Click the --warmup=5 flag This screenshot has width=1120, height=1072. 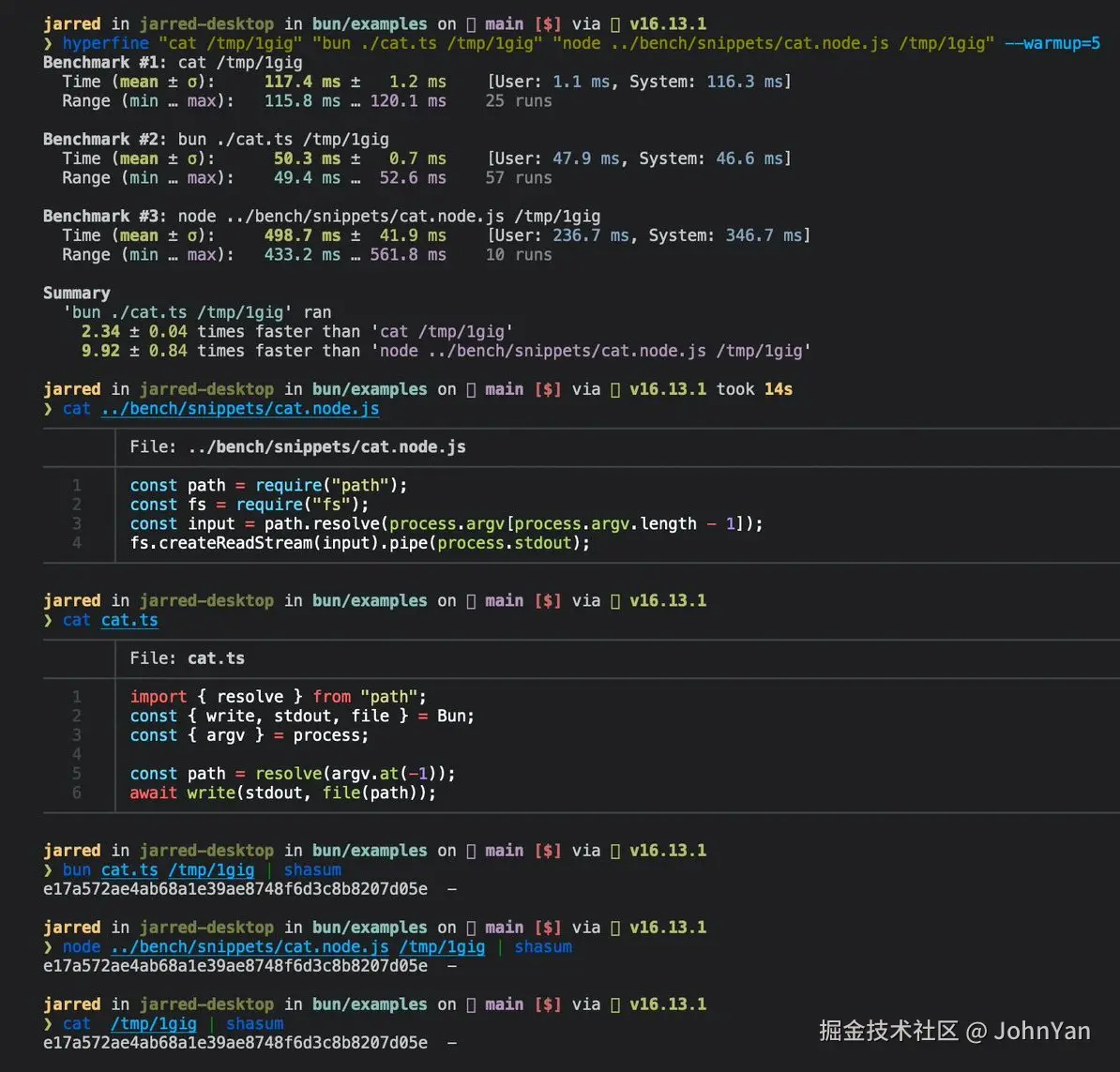(1052, 43)
